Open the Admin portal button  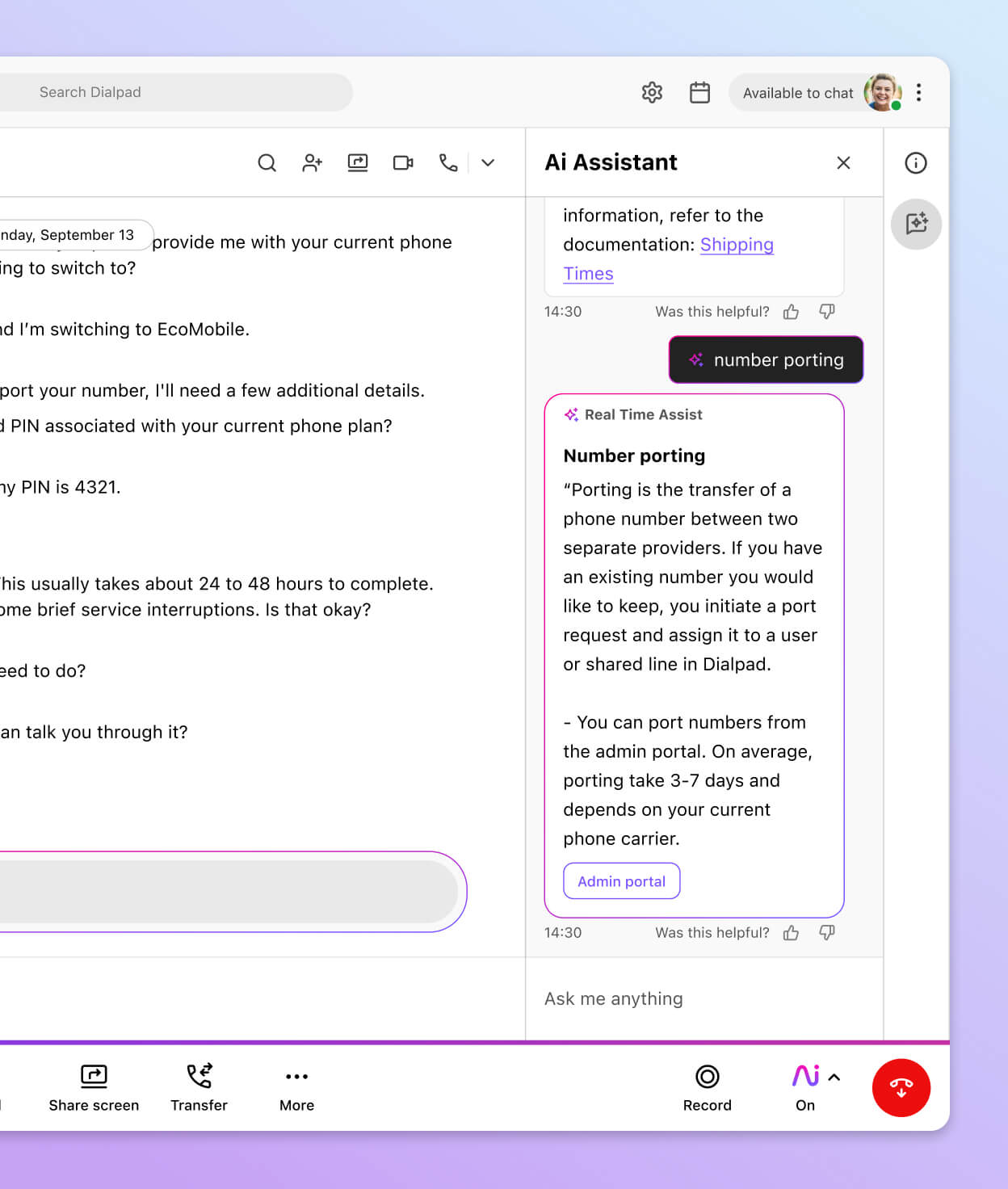621,881
